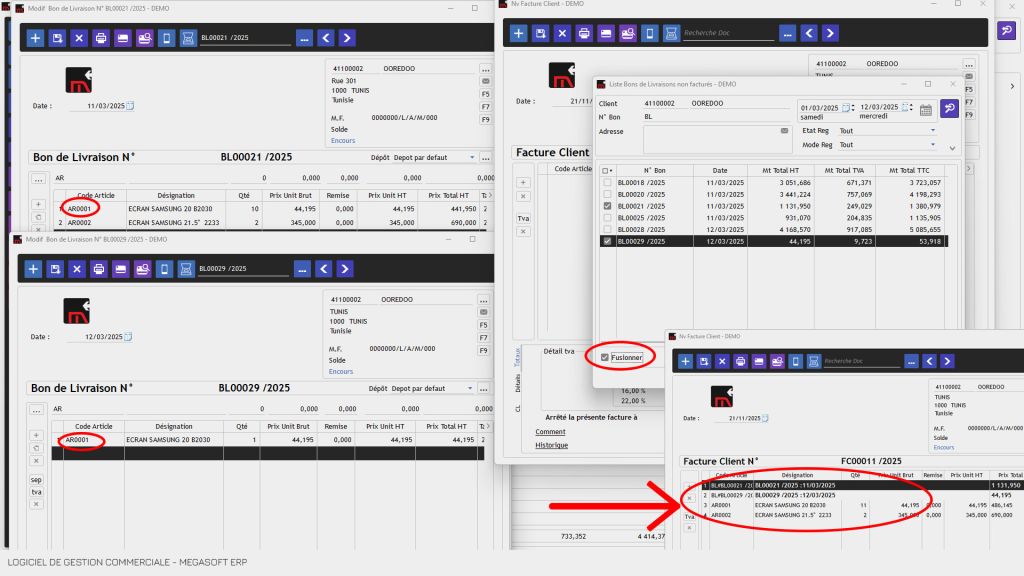This screenshot has height=576, width=1024.
Task: Save the BL00021 delivery note
Action: pyautogui.click(x=57, y=38)
